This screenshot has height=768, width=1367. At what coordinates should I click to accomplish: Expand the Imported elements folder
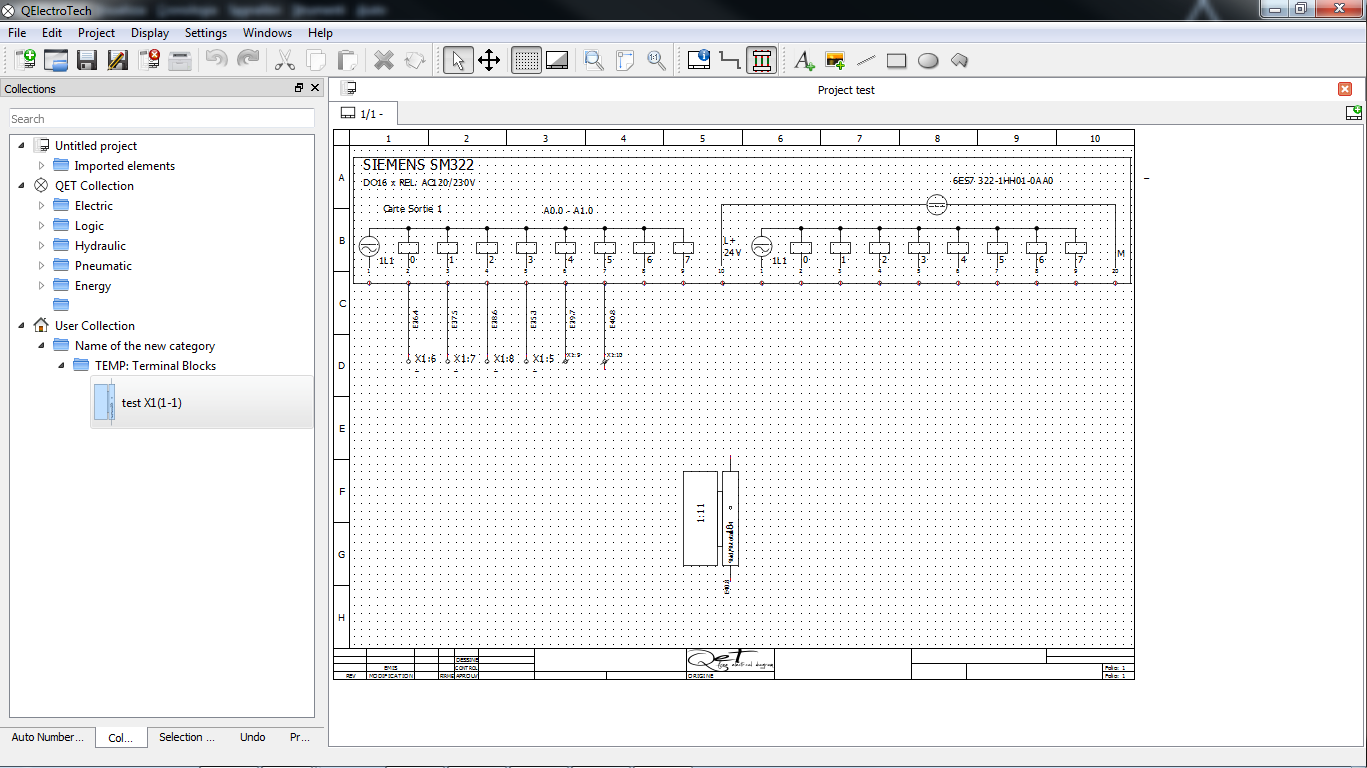point(42,166)
